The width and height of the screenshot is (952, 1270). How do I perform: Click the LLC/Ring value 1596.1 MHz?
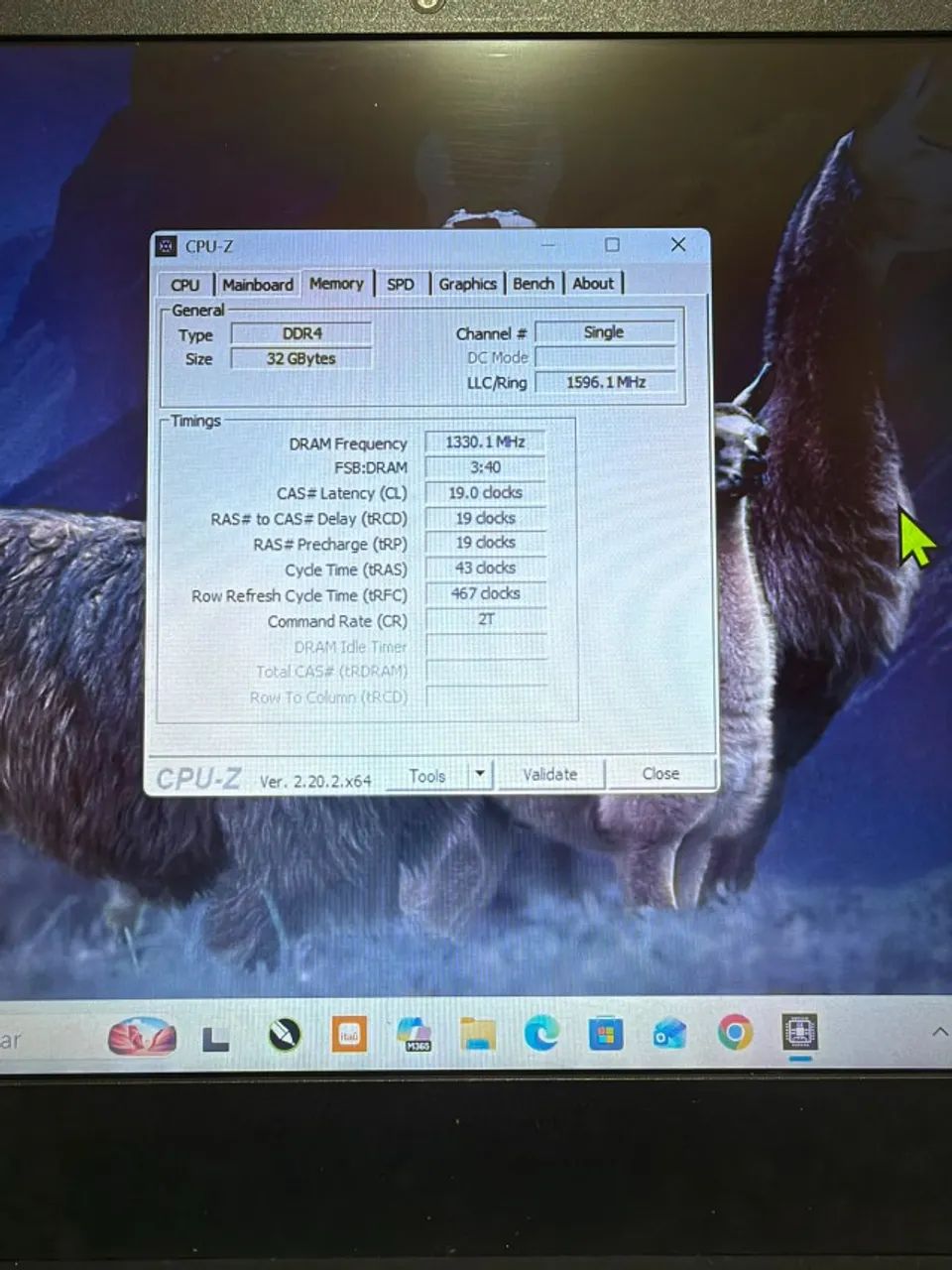pos(605,382)
